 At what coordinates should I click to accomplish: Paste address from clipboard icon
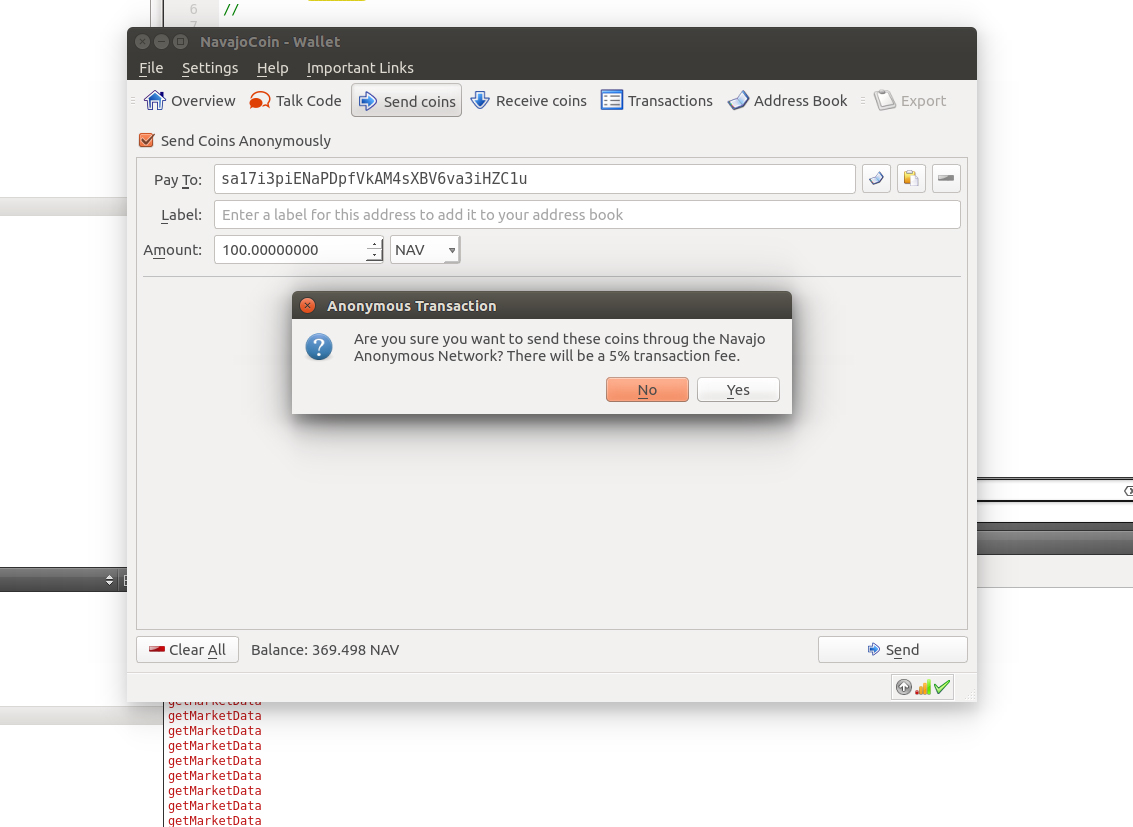[x=911, y=178]
